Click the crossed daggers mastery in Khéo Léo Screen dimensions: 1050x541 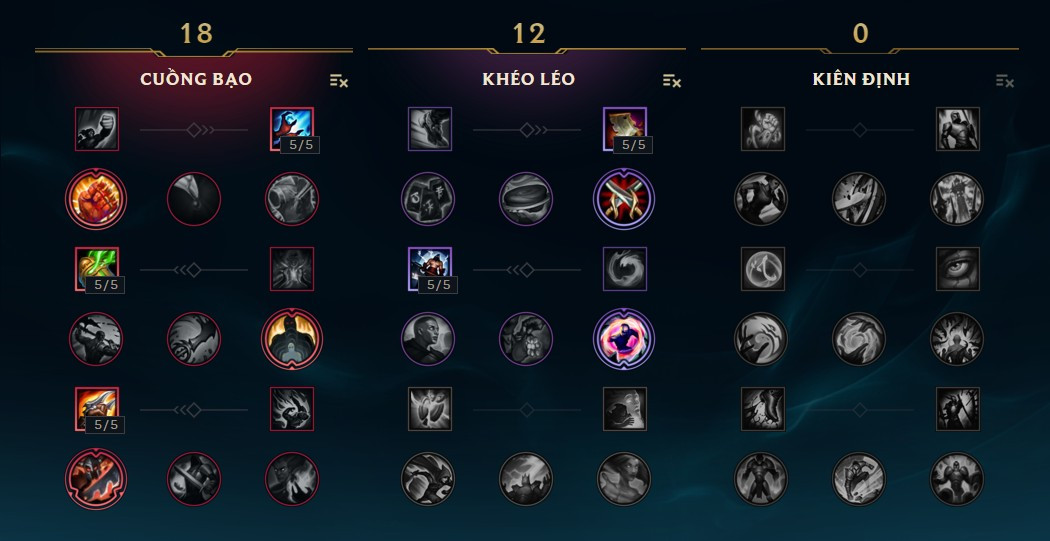click(623, 199)
